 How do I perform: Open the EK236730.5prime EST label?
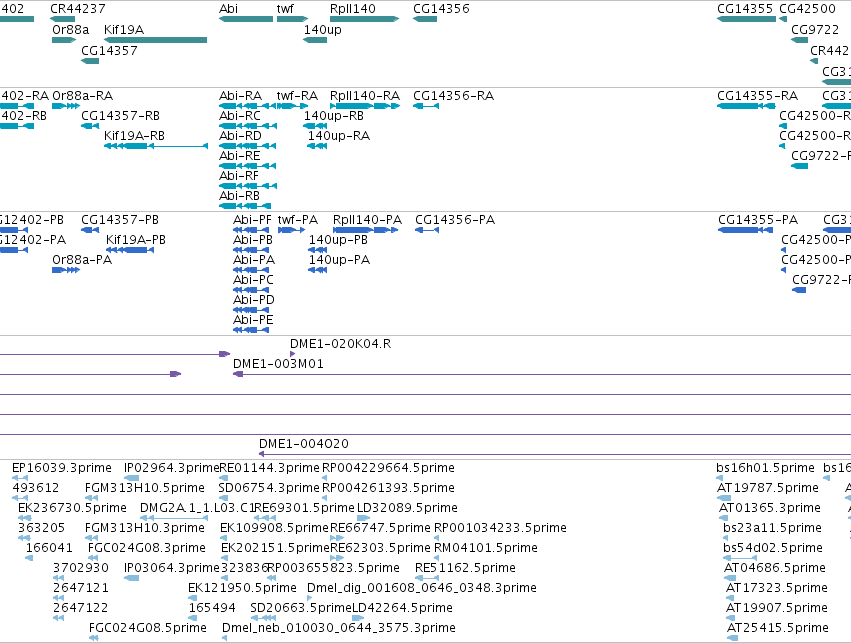(72, 508)
